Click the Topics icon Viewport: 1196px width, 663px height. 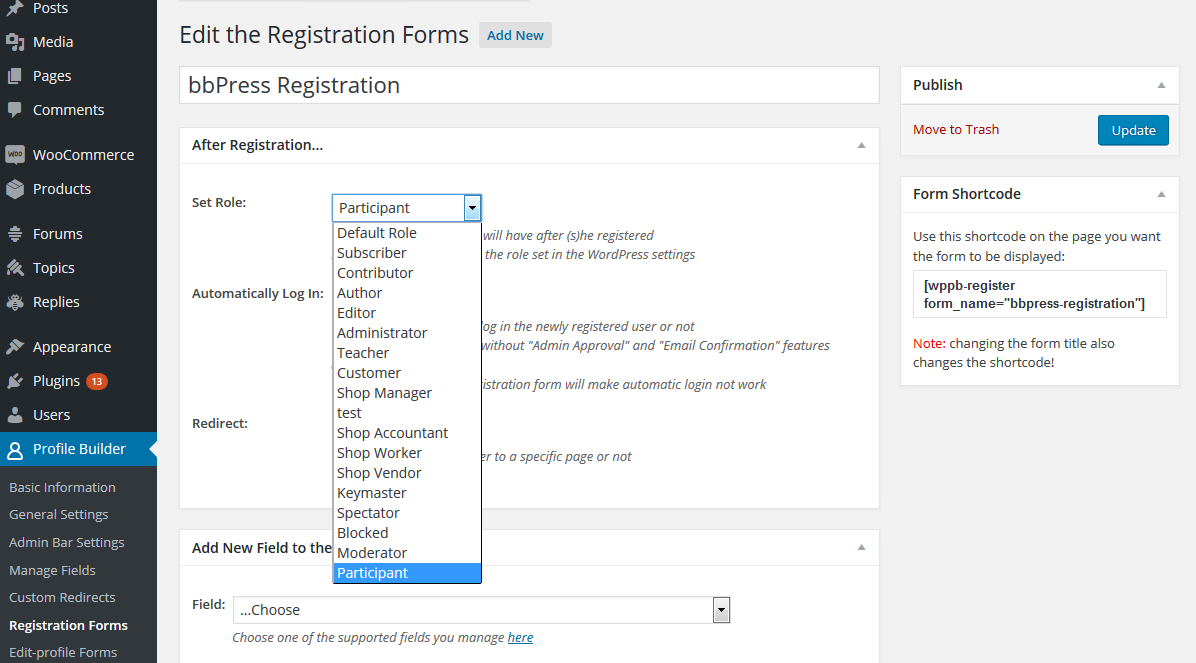click(x=14, y=268)
